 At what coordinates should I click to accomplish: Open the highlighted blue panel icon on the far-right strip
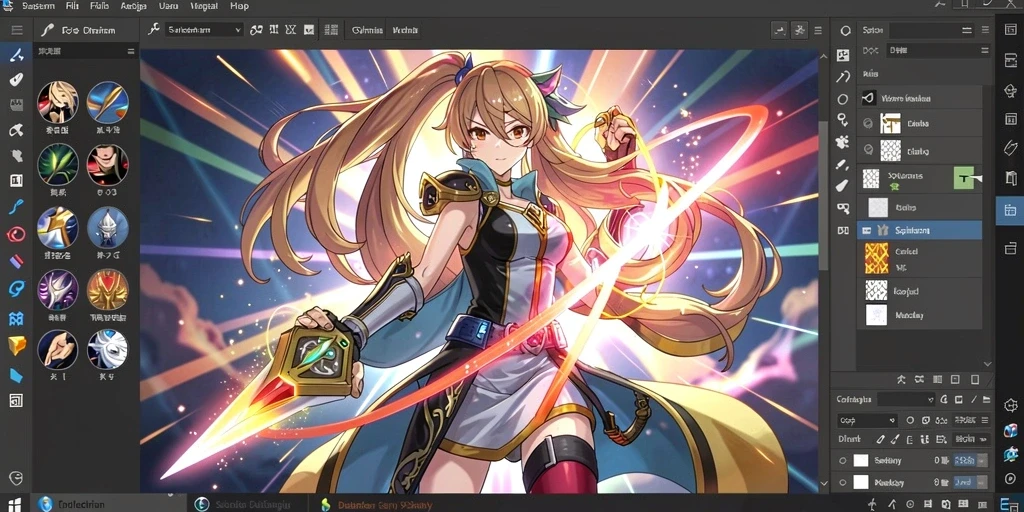click(1010, 210)
